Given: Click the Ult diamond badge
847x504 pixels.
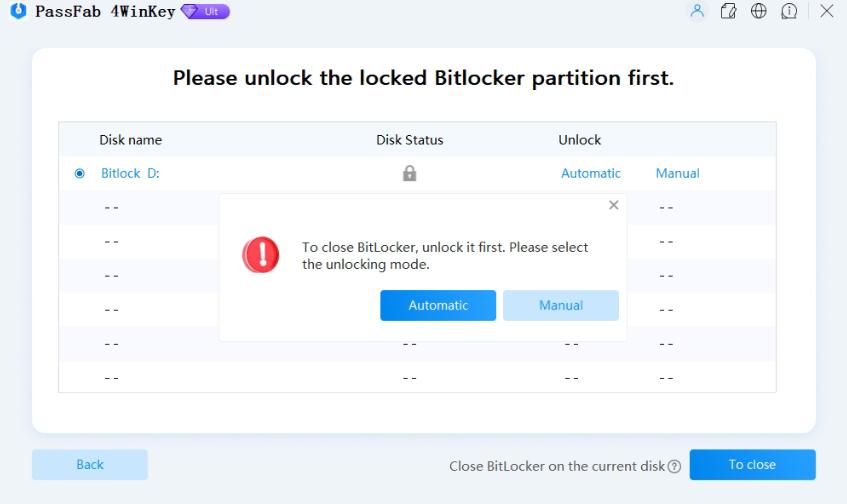Looking at the screenshot, I should click(205, 11).
